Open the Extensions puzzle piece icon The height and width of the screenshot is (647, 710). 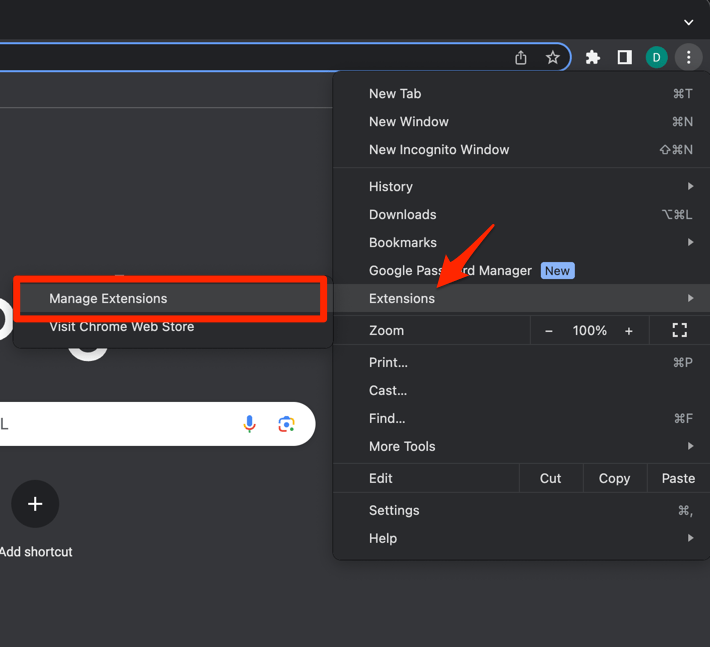click(x=593, y=58)
